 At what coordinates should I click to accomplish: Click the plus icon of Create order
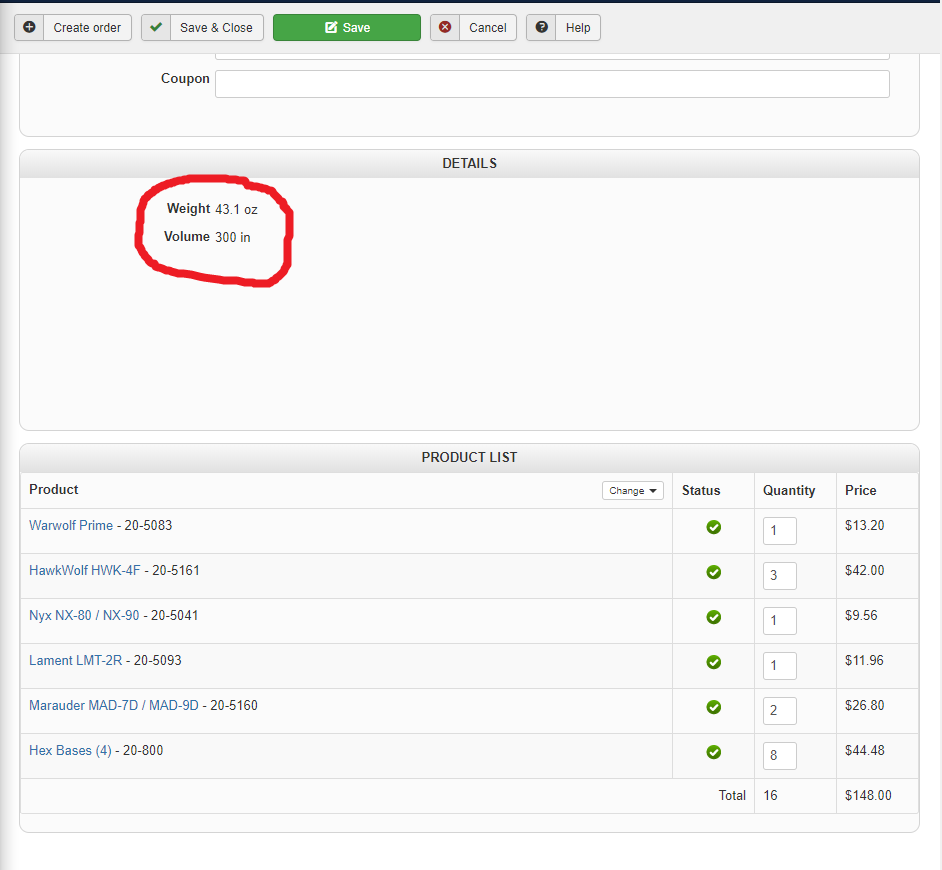click(x=29, y=27)
